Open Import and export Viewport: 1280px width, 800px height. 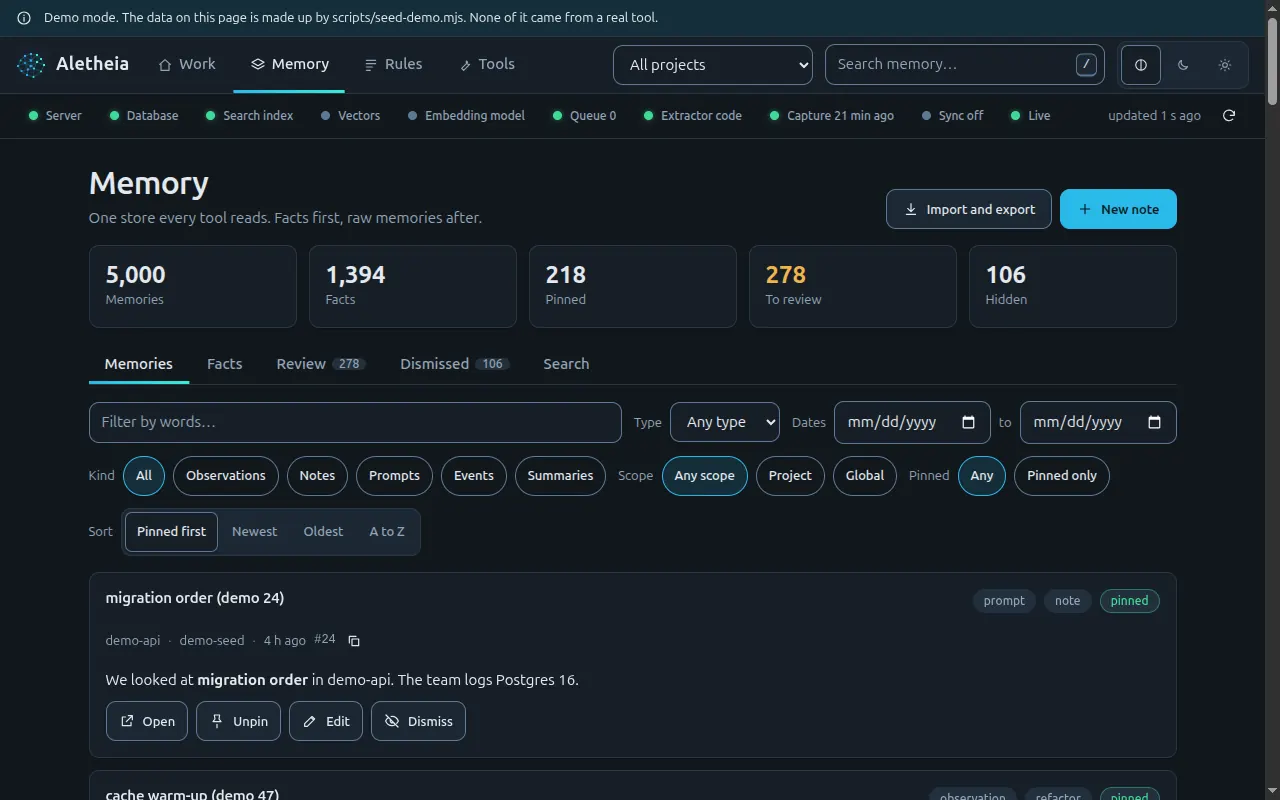[x=968, y=209]
